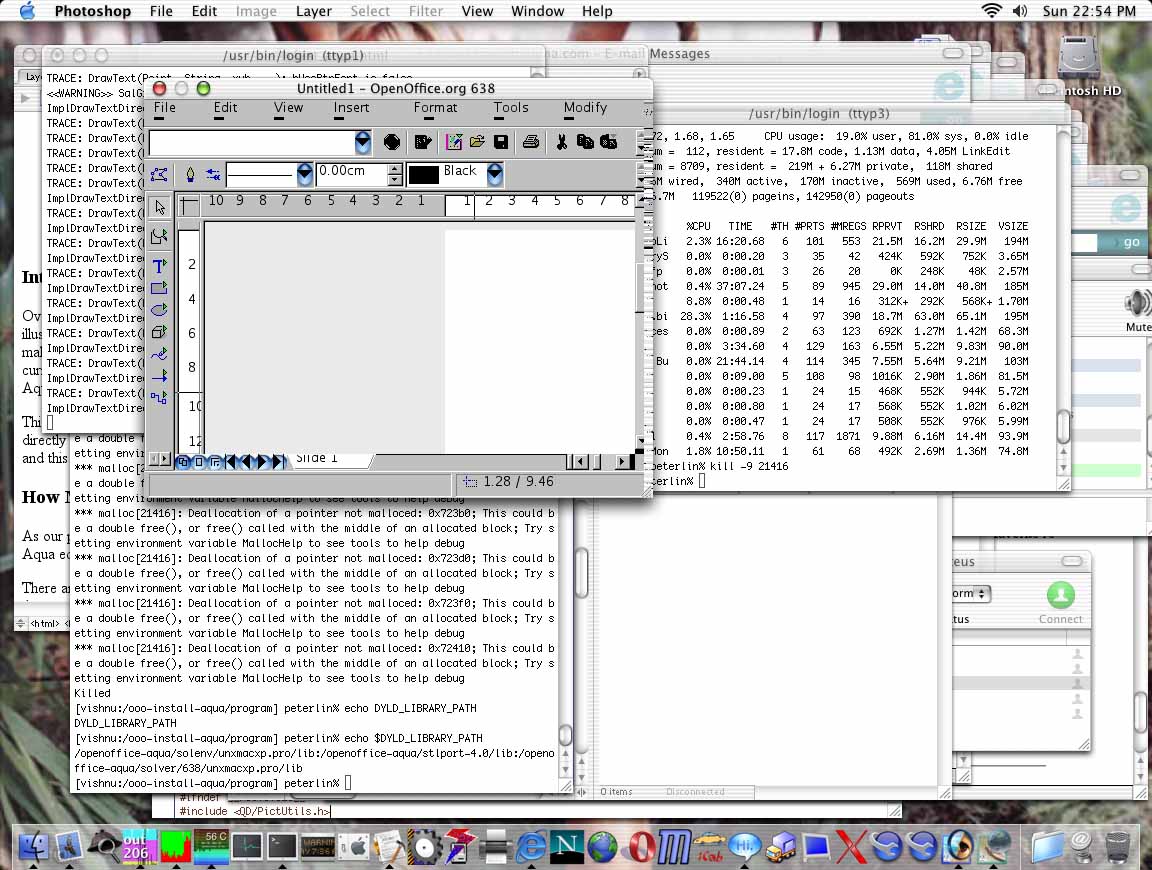Open the OpenOffice Tools menu
1152x870 pixels.
pyautogui.click(x=511, y=108)
